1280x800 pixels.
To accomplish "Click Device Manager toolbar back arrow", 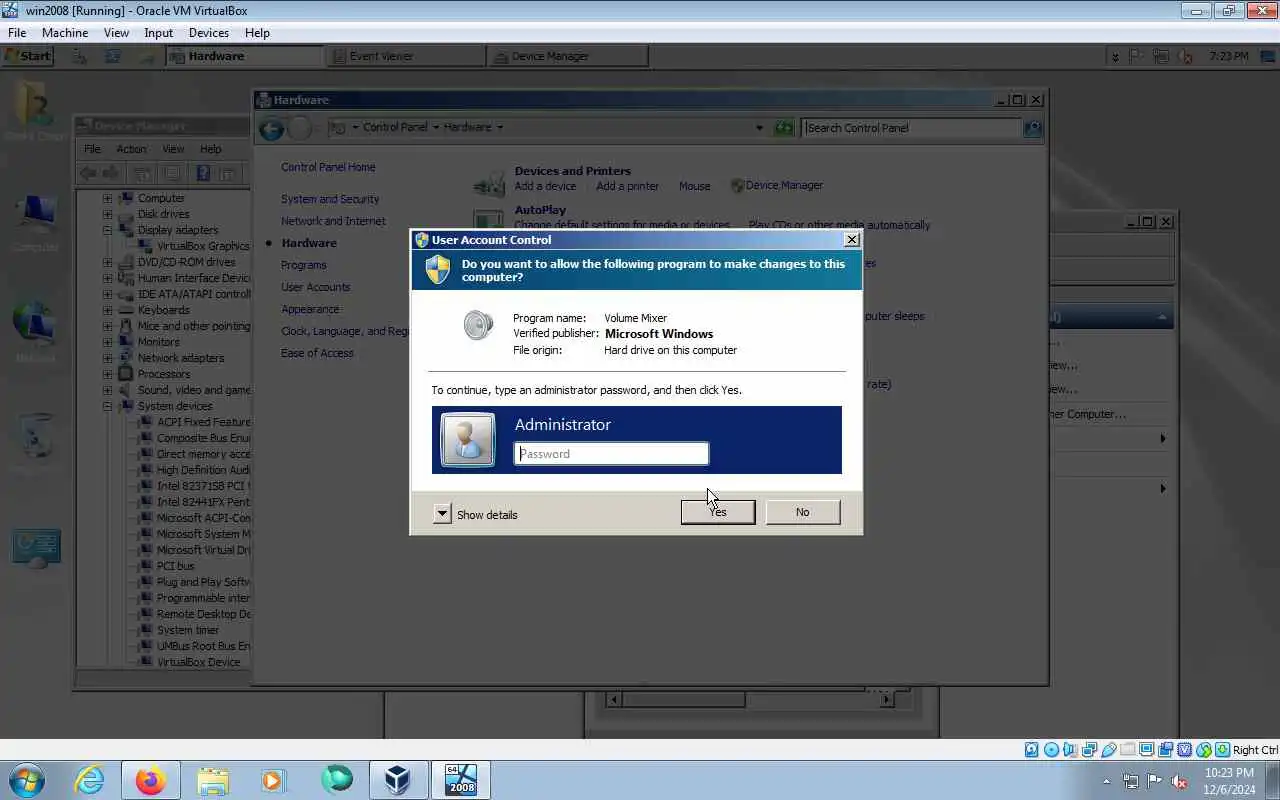I will click(88, 173).
